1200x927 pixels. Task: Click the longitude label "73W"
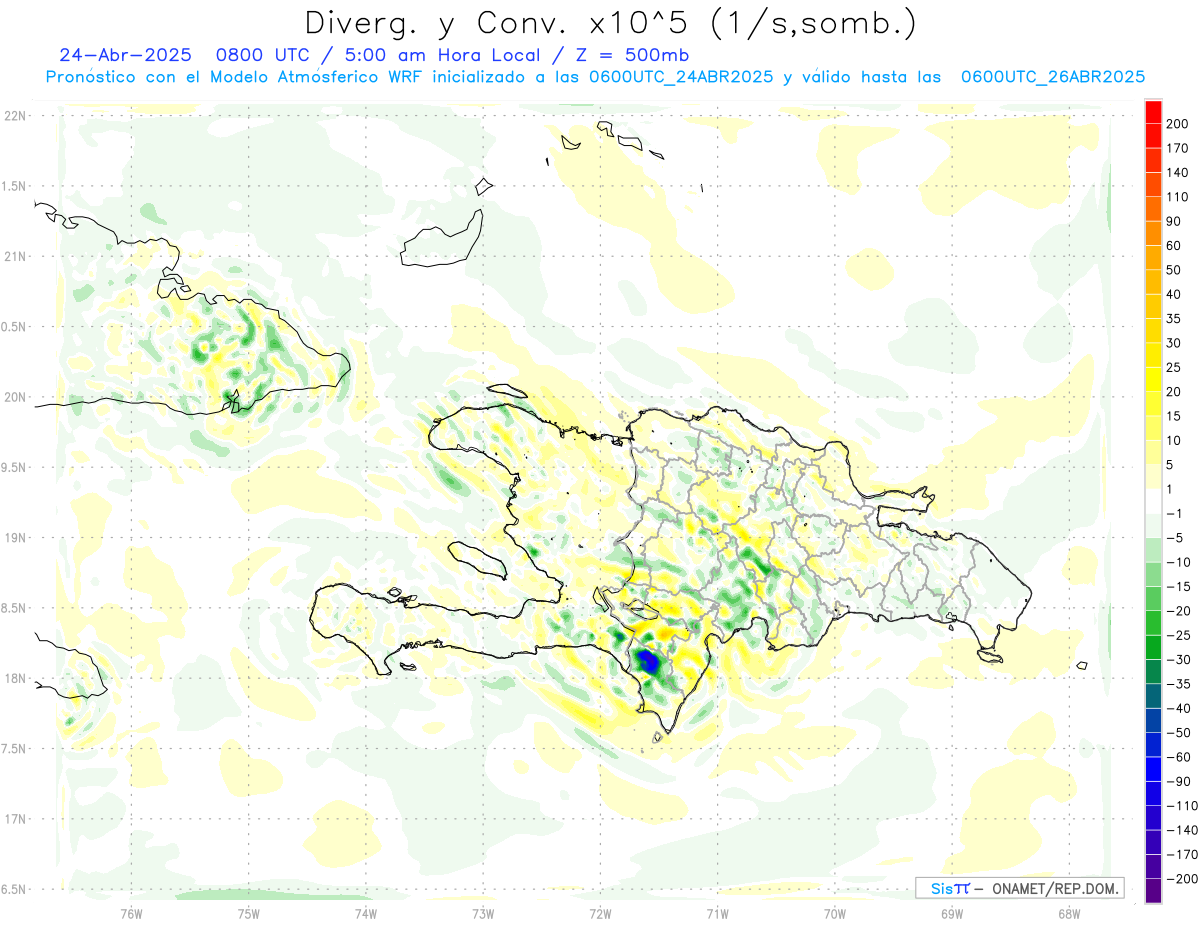pos(483,913)
